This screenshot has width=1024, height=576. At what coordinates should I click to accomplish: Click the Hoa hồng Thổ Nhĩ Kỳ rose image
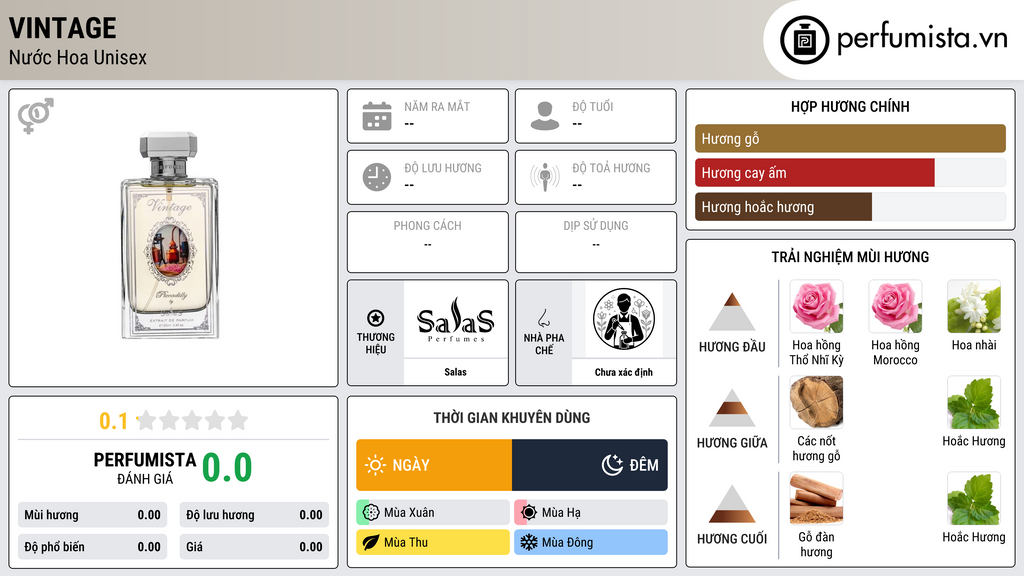coord(816,307)
